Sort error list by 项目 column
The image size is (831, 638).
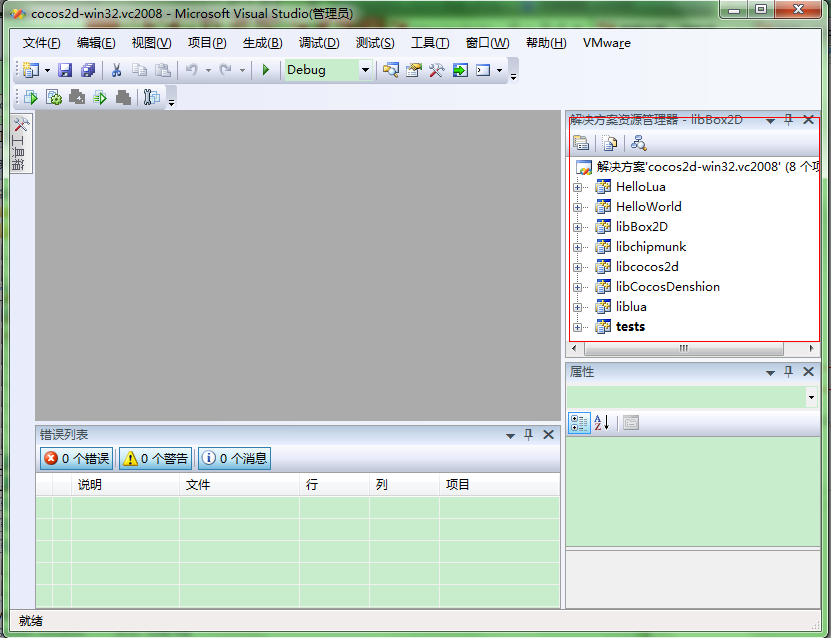500,484
